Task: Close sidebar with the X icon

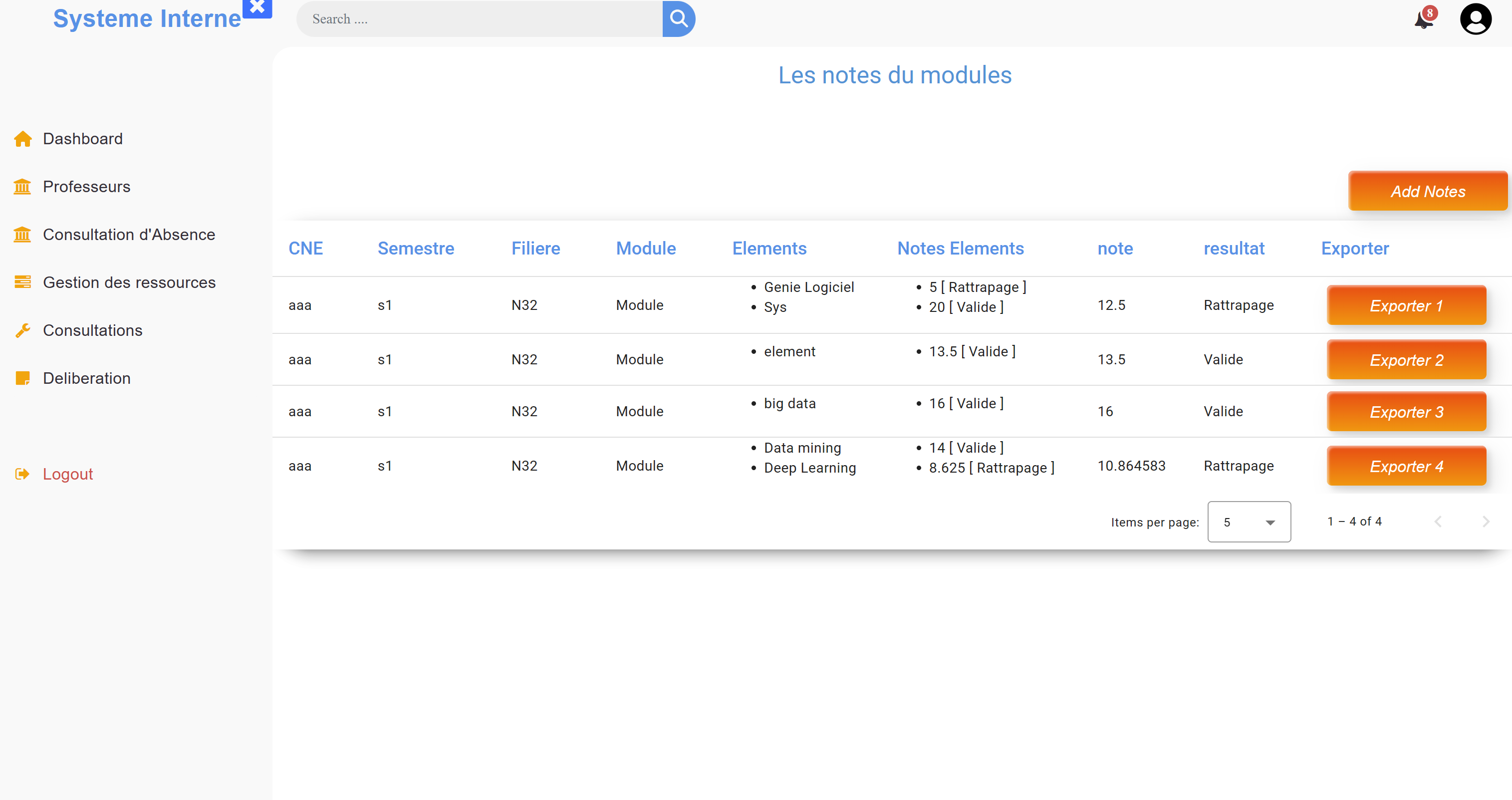Action: [257, 7]
